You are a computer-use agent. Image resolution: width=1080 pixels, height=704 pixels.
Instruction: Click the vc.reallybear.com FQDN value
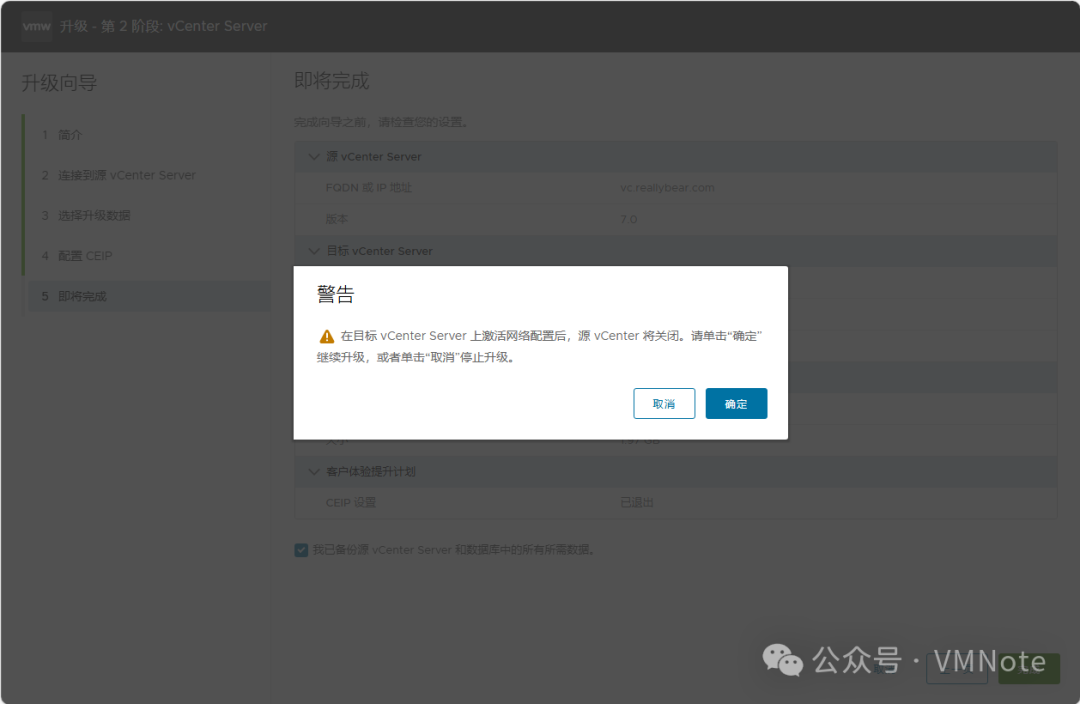coord(667,187)
